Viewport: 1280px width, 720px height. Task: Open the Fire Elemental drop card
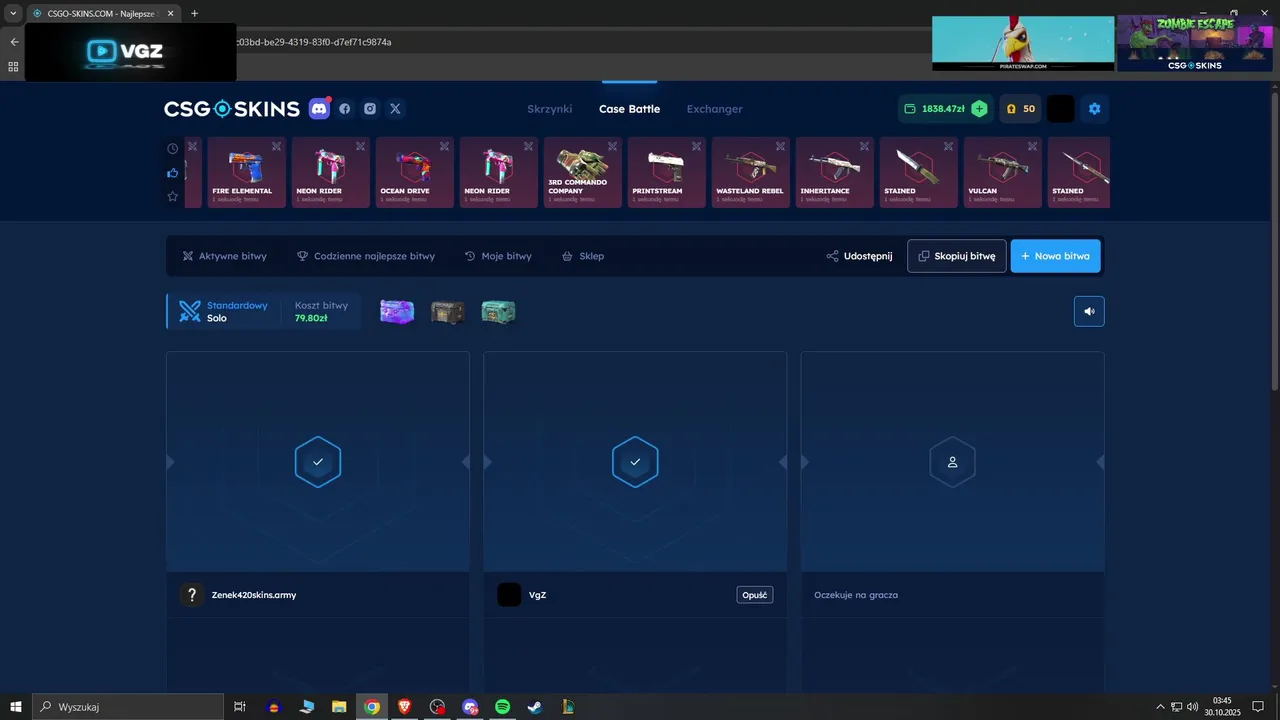(246, 172)
